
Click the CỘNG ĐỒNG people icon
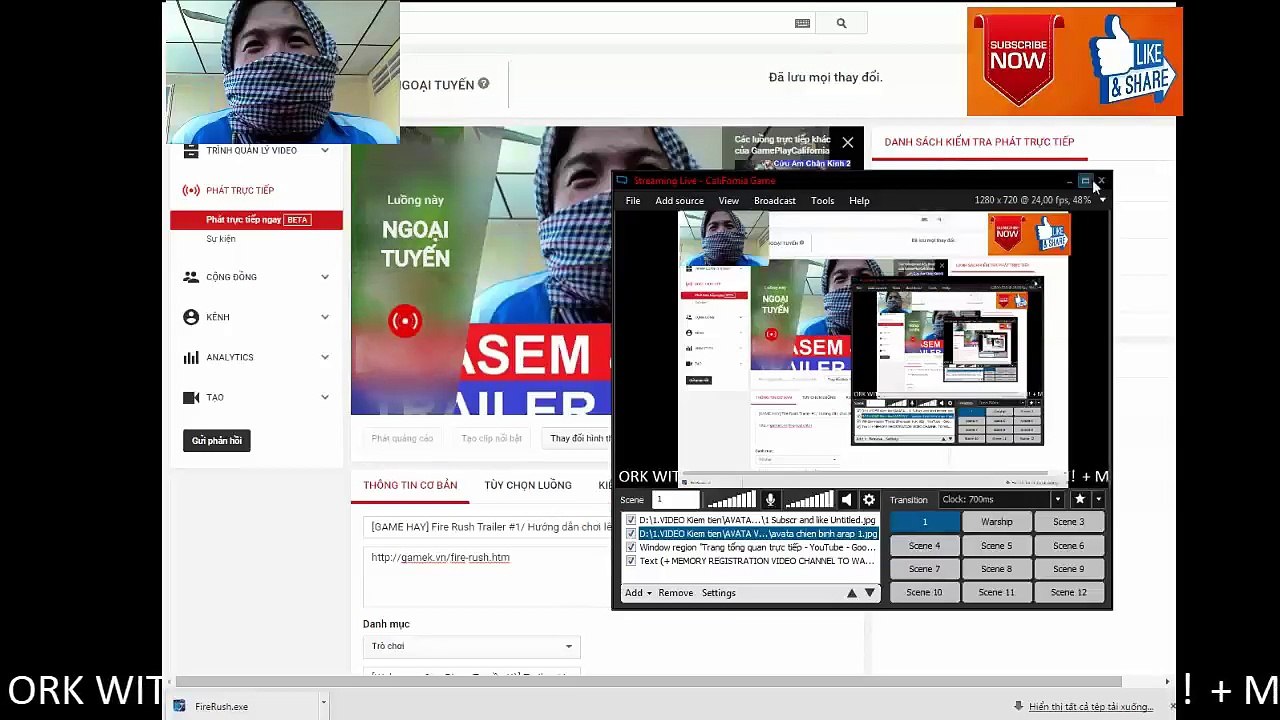[x=191, y=277]
